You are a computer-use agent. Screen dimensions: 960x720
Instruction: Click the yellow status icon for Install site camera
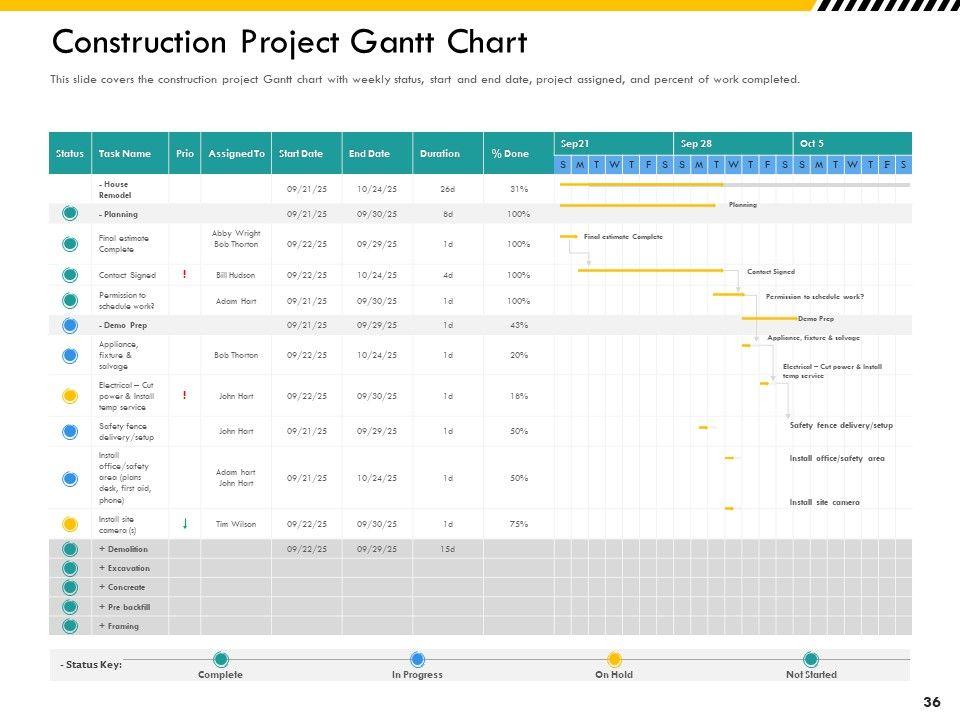tap(70, 524)
